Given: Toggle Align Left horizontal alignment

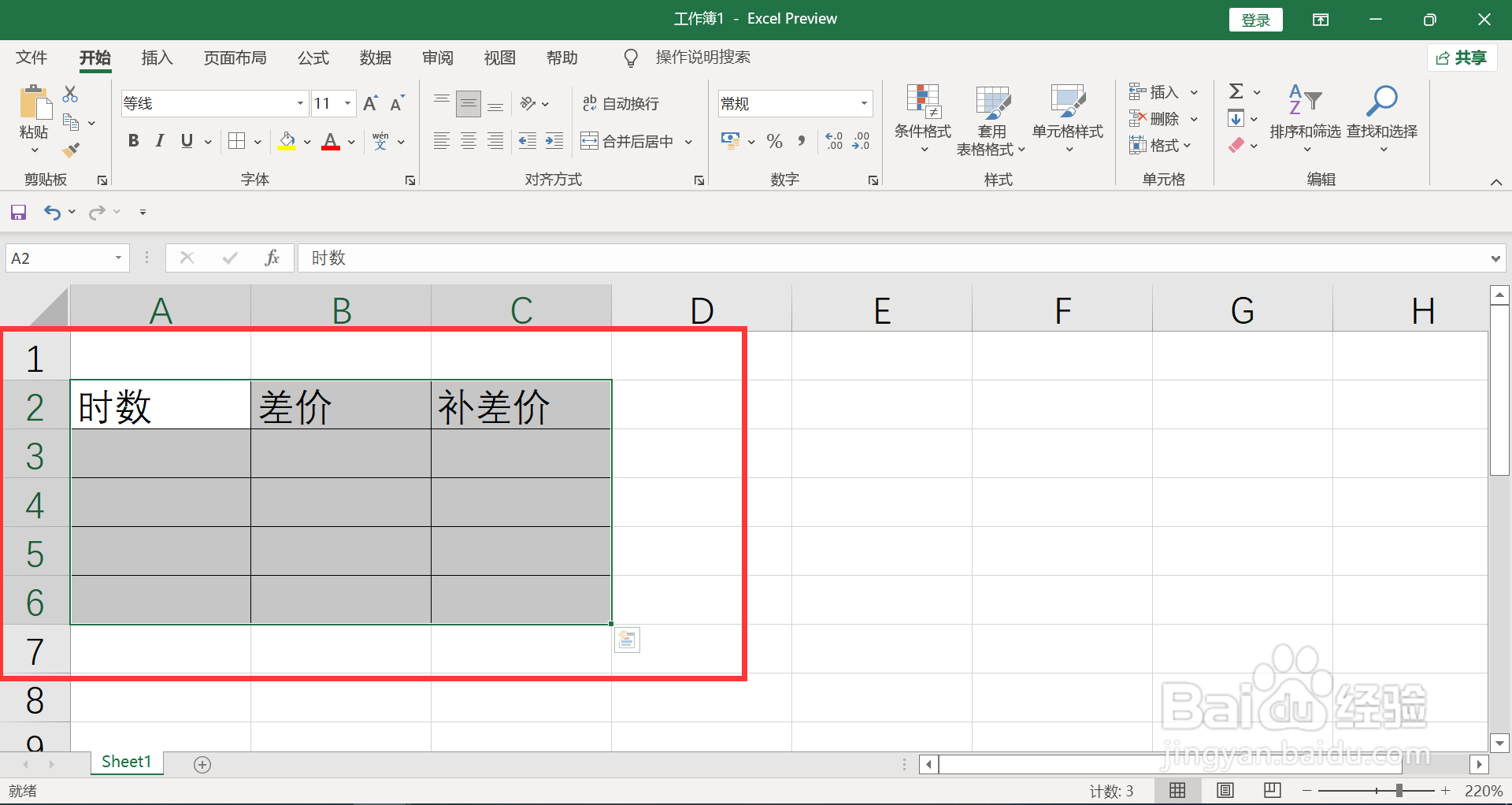Looking at the screenshot, I should tap(442, 141).
